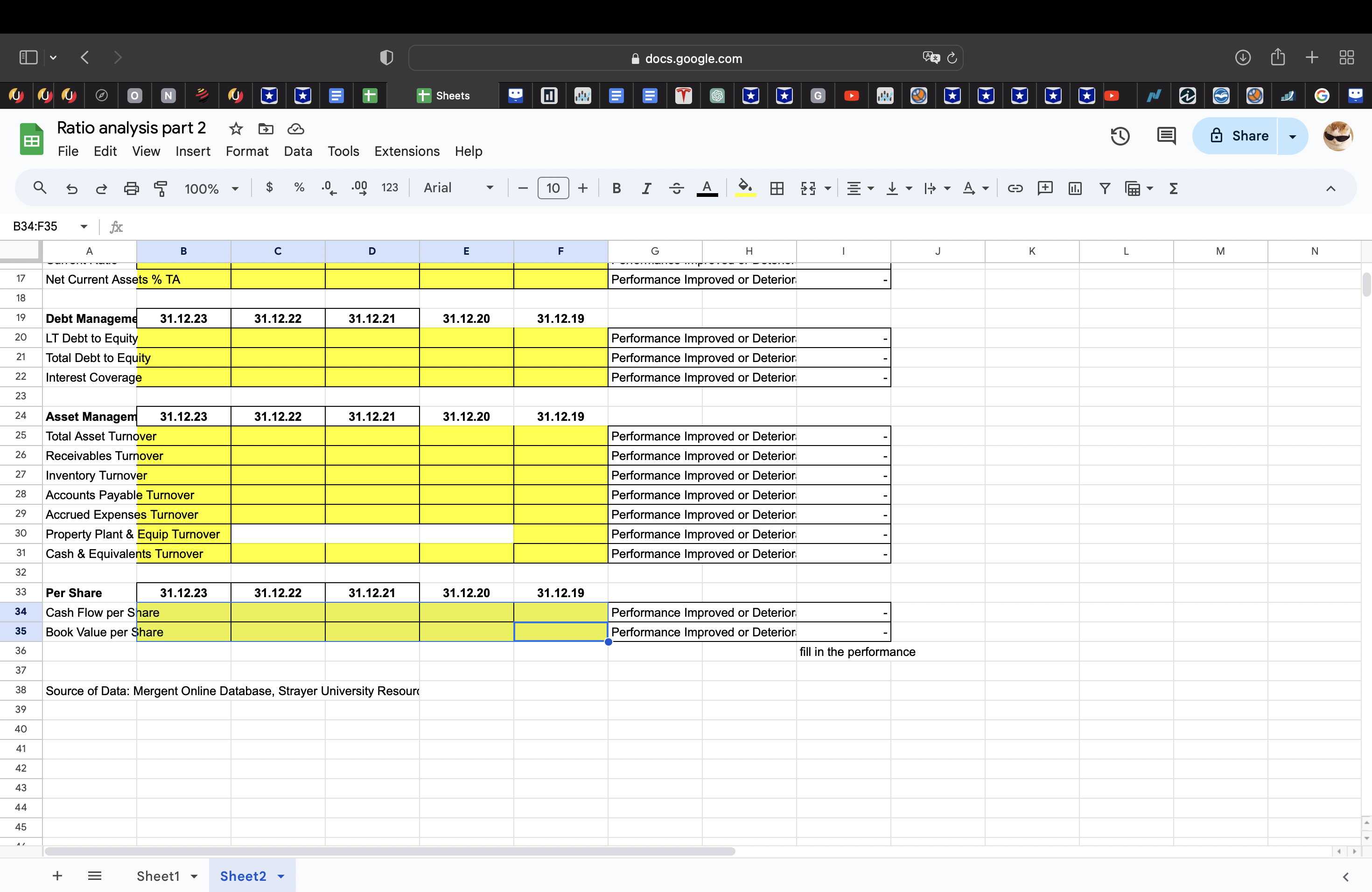Insert a link in the cell
The width and height of the screenshot is (1372, 892).
1015,188
